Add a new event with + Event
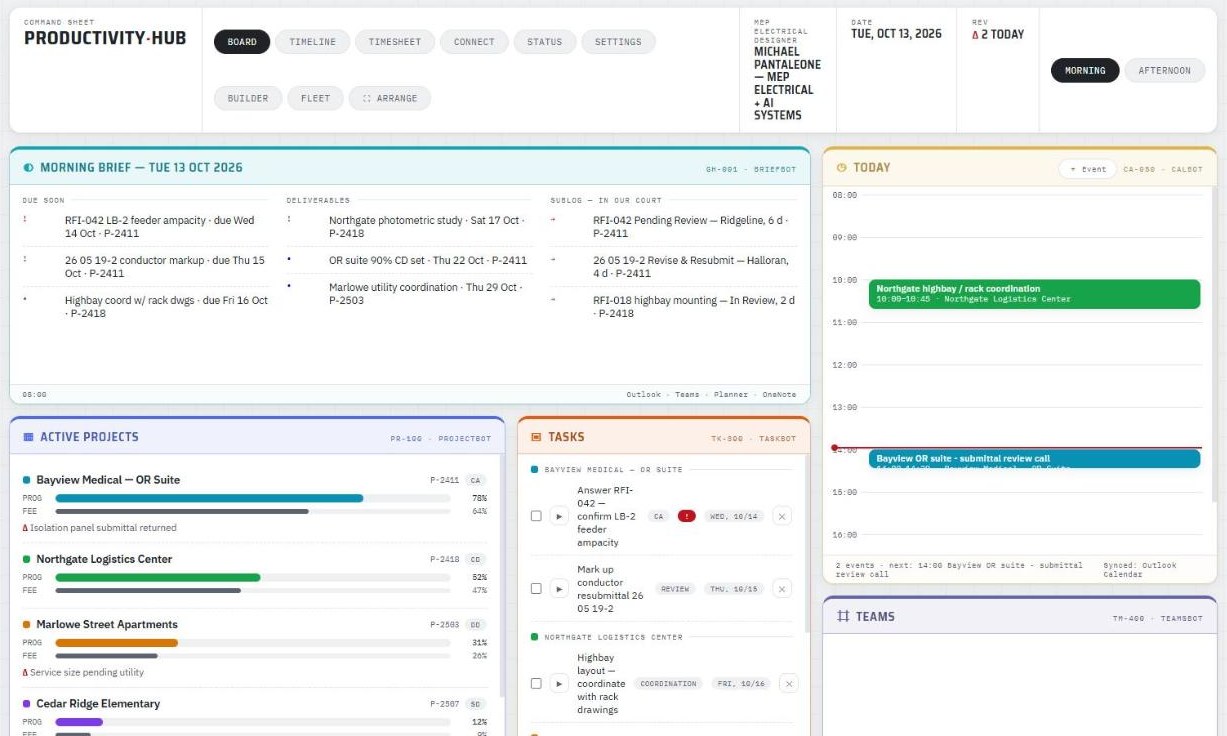 1088,169
